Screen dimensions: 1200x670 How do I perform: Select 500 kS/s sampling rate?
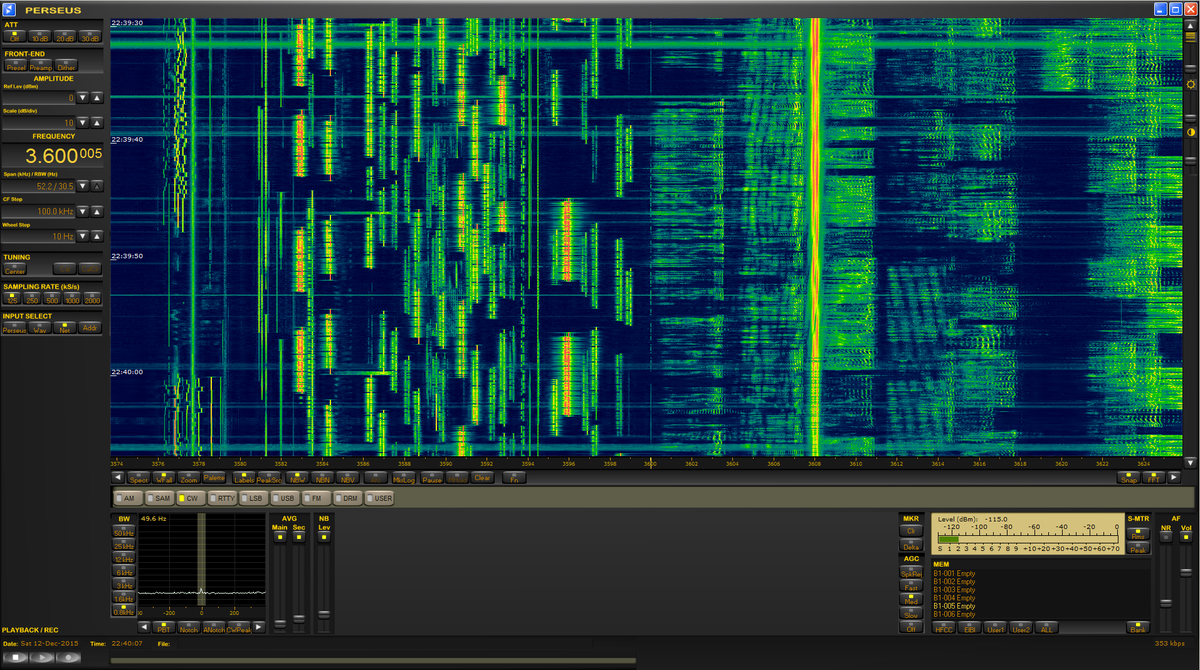click(x=52, y=298)
